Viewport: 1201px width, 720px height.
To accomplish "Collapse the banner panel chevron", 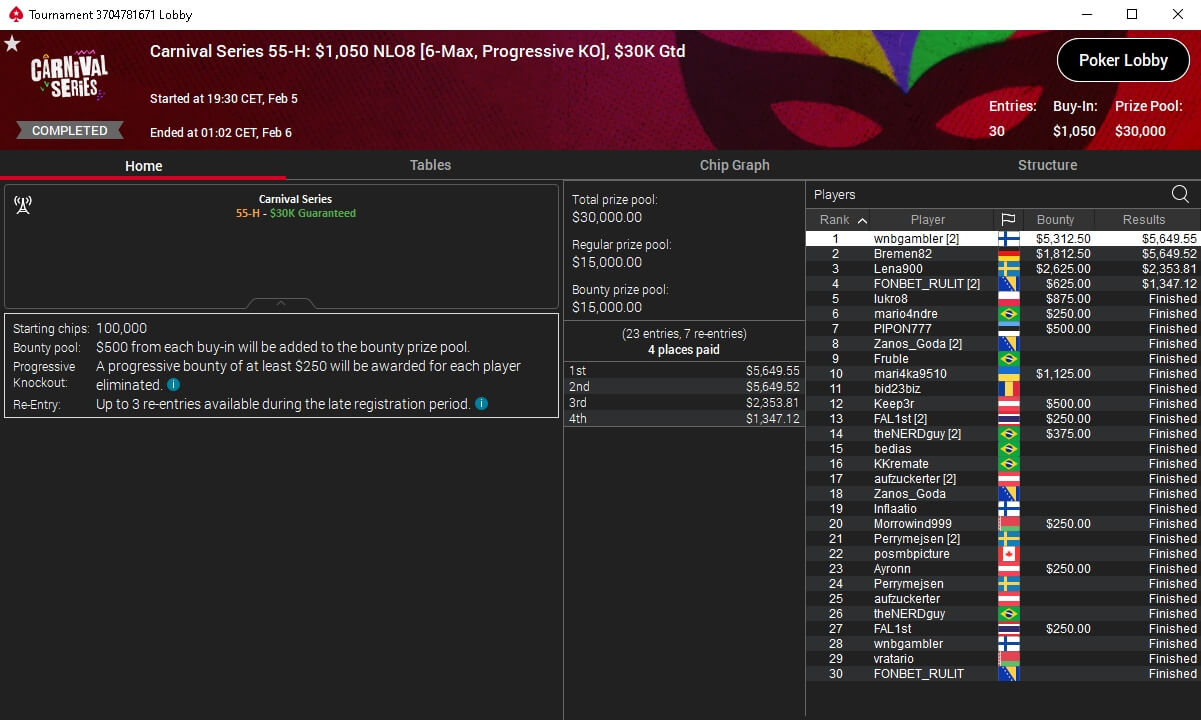I will pyautogui.click(x=281, y=302).
